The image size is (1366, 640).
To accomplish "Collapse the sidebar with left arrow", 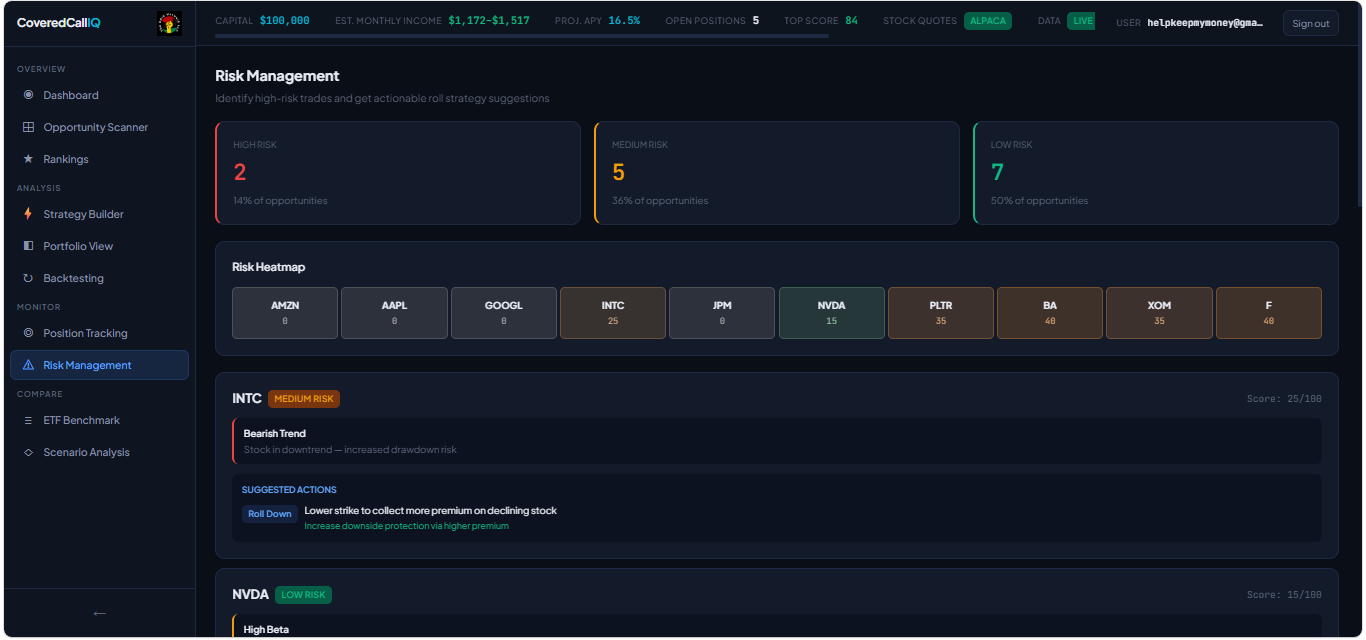I will 99,613.
